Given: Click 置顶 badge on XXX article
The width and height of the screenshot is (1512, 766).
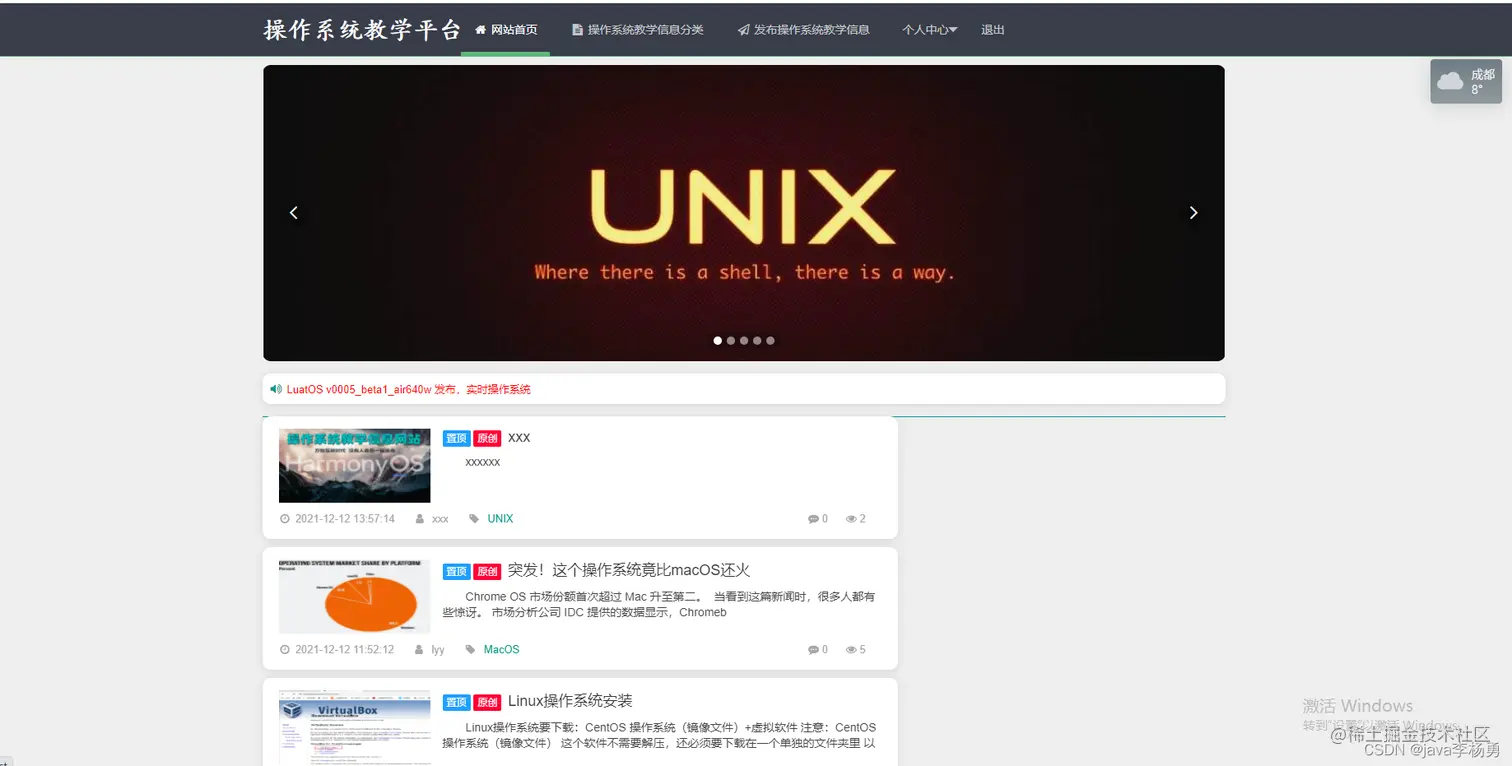Looking at the screenshot, I should point(456,438).
